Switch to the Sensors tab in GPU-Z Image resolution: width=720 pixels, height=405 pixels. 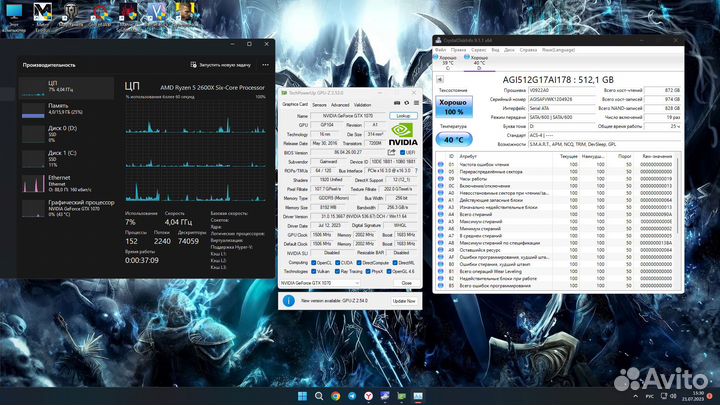319,105
